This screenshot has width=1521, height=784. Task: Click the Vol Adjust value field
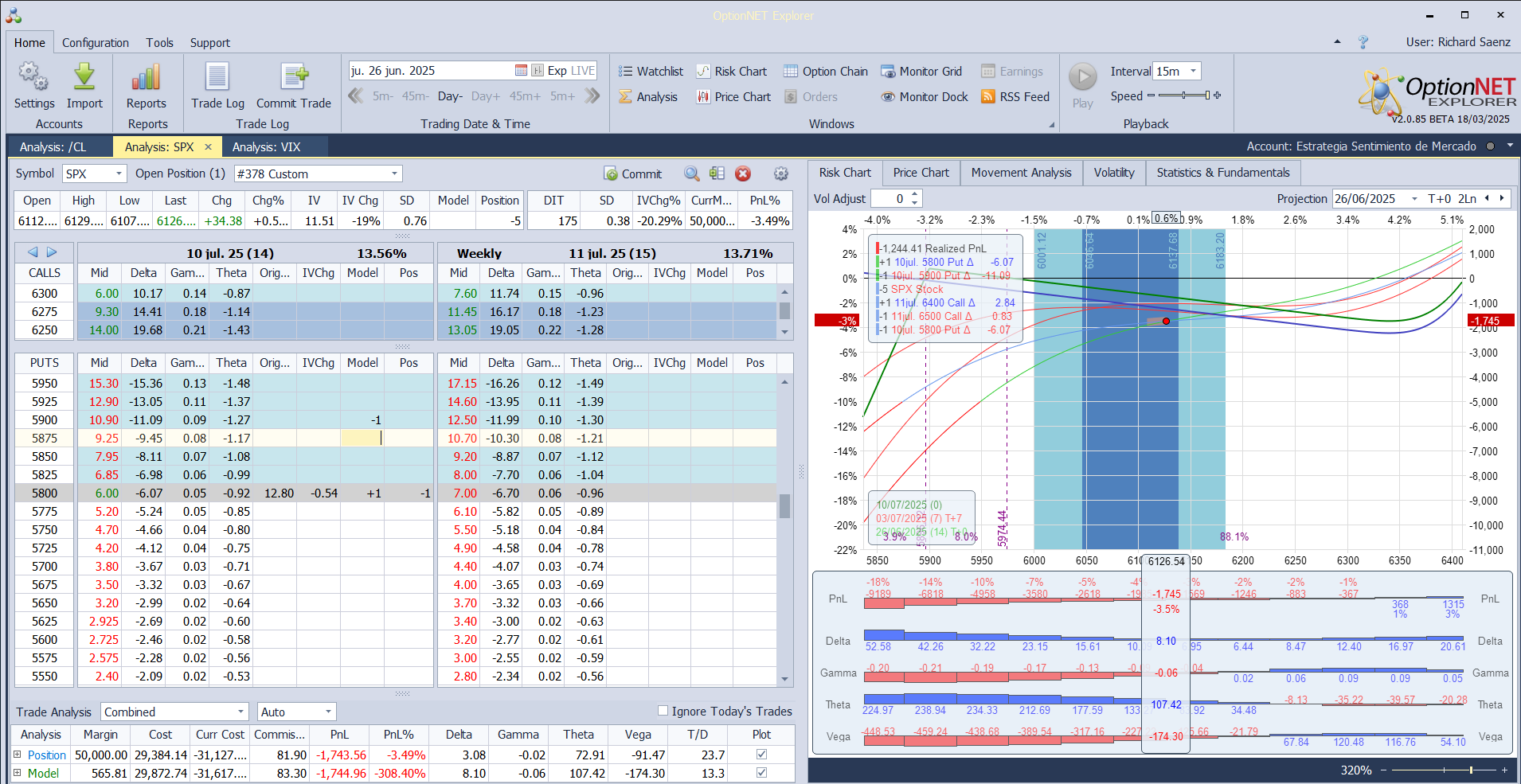click(890, 199)
